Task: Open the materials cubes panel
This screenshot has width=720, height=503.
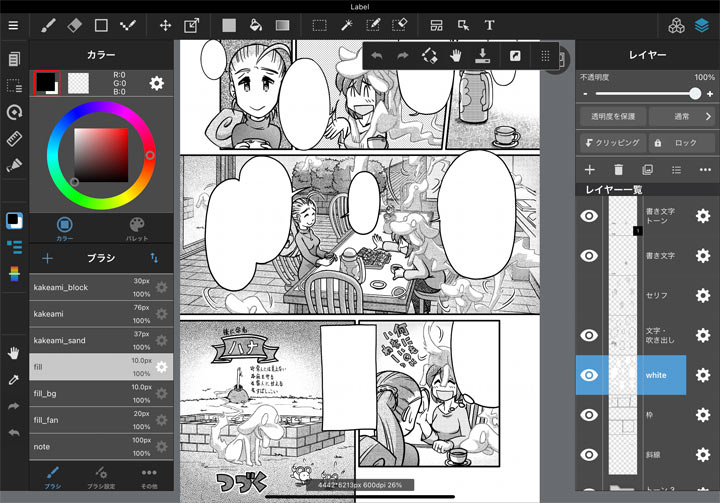Action: pyautogui.click(x=676, y=26)
